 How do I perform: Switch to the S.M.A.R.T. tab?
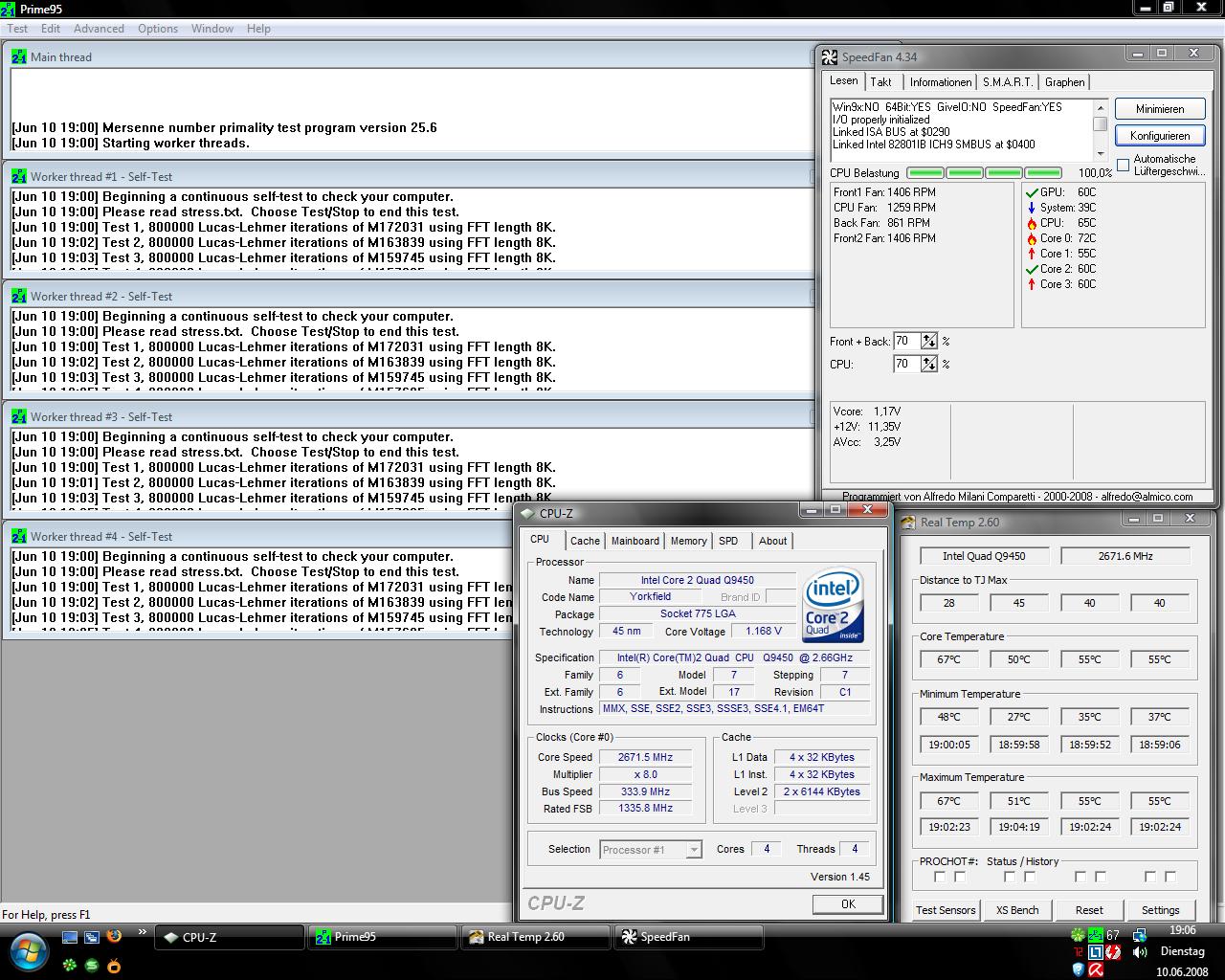1007,82
